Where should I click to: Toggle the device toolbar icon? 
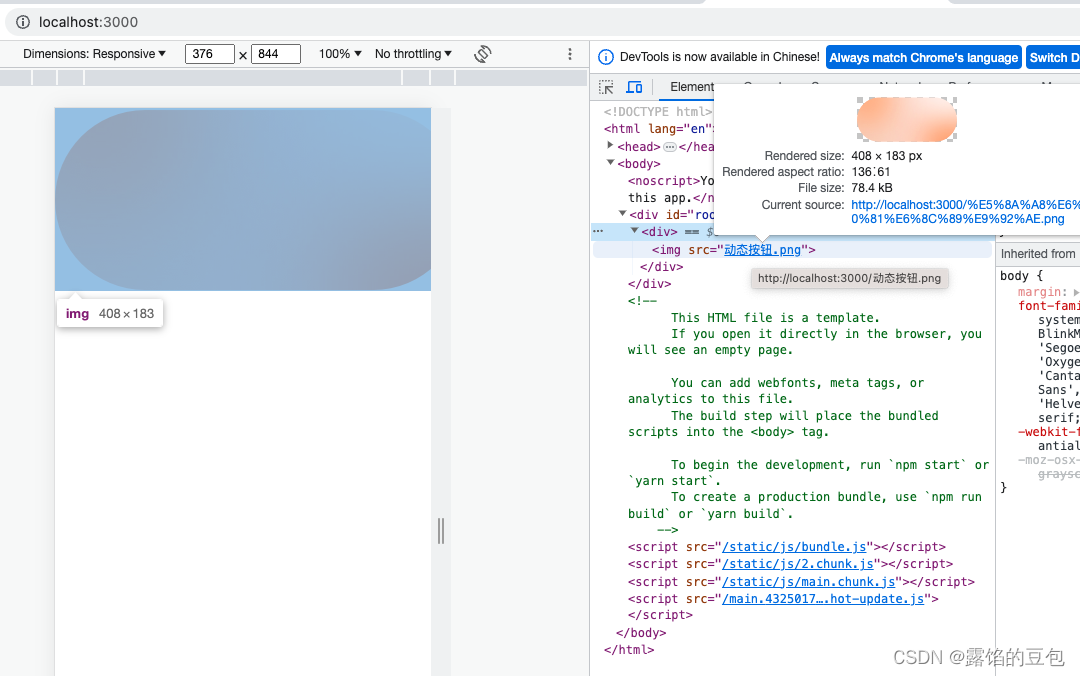pos(634,87)
